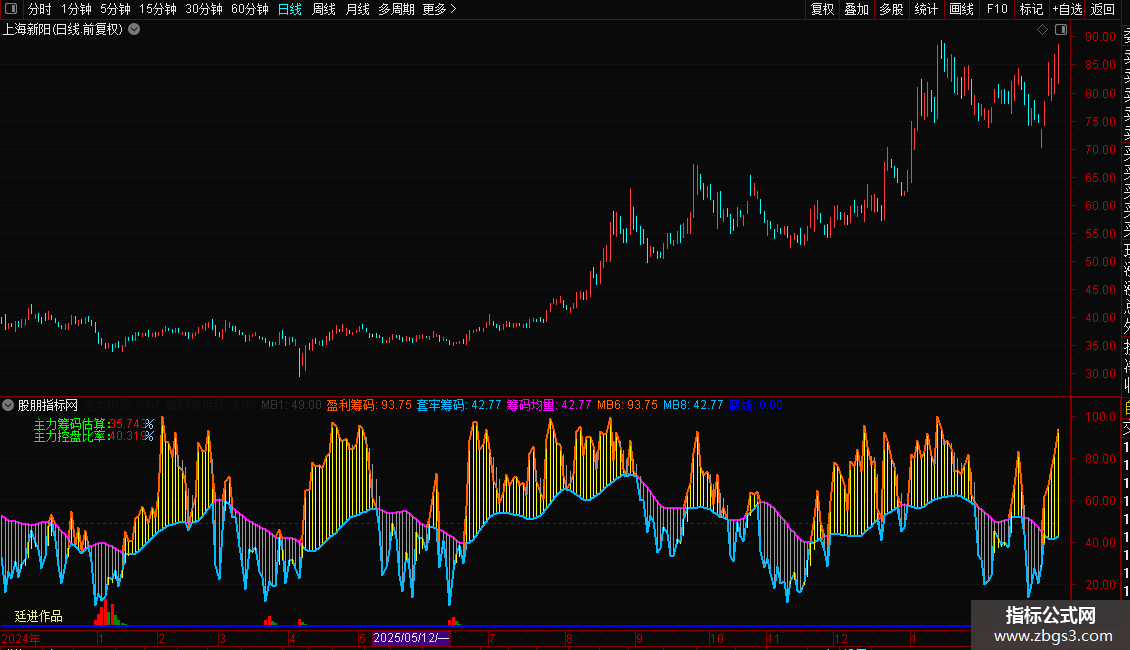1130x650 pixels.
Task: Select the 15分钟 period tab
Action: click(158, 9)
